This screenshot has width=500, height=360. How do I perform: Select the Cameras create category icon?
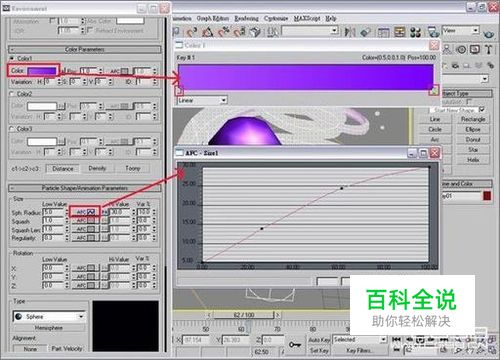coord(455,65)
